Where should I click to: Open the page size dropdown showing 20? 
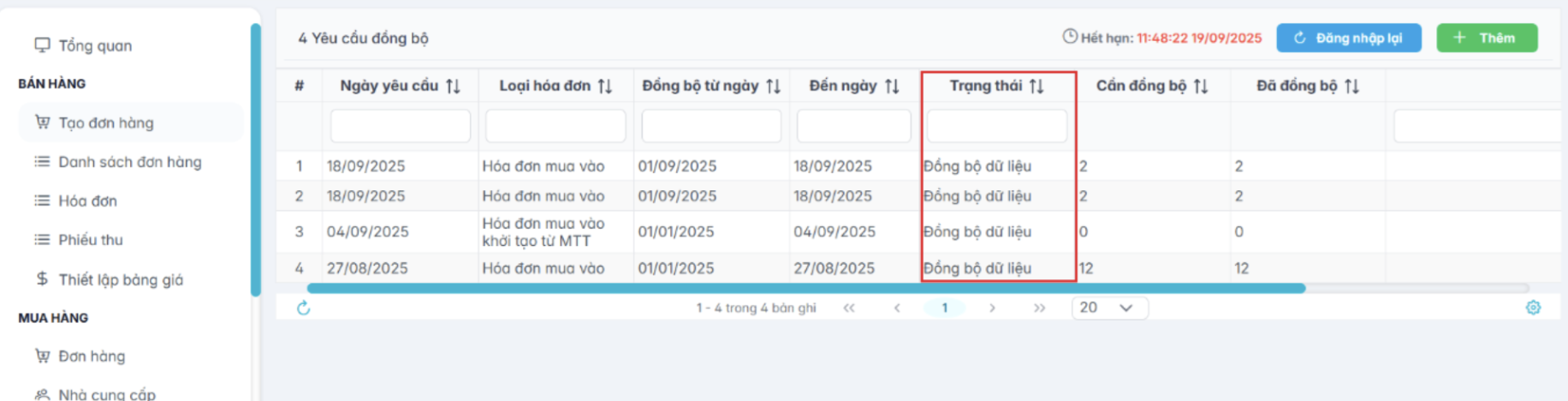[x=1109, y=308]
